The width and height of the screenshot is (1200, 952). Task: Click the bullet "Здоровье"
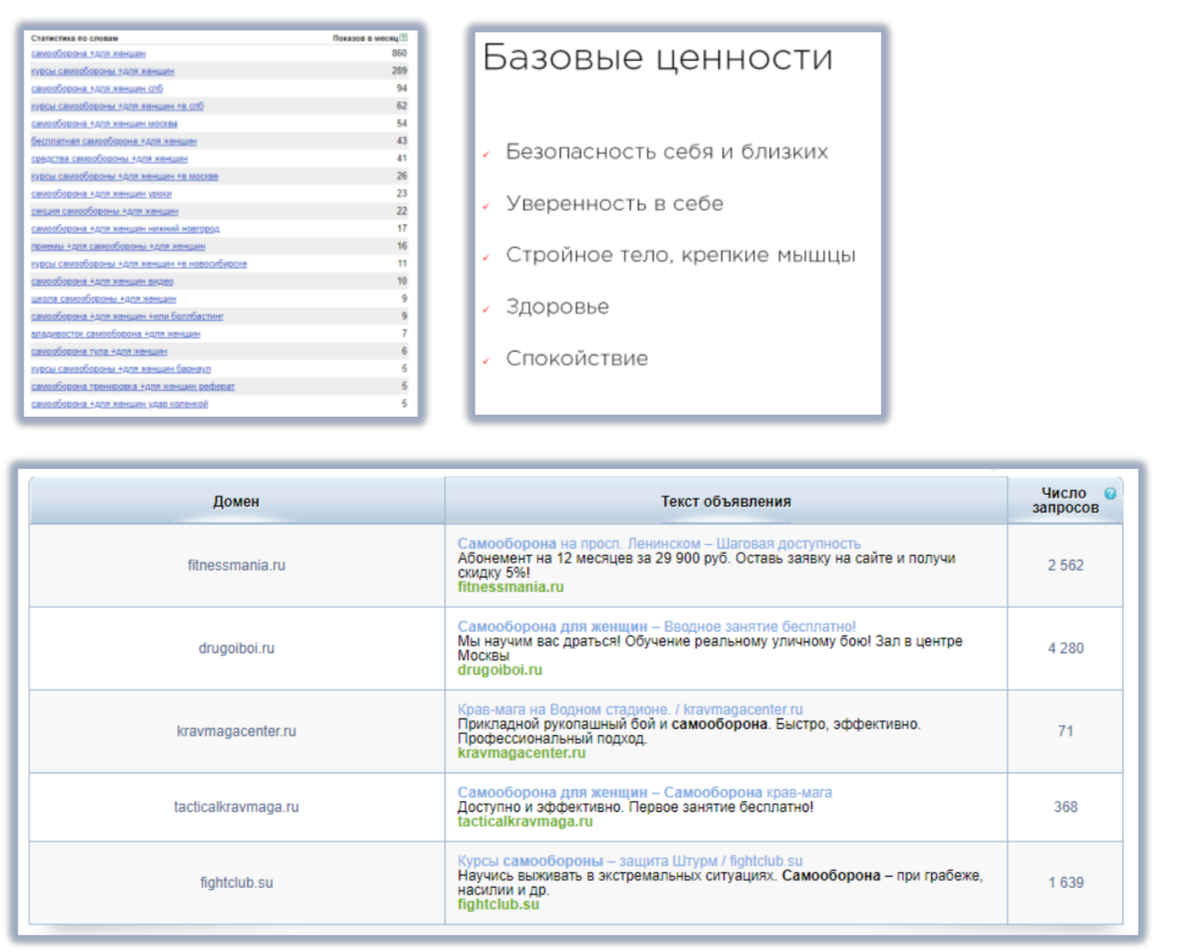[x=557, y=307]
